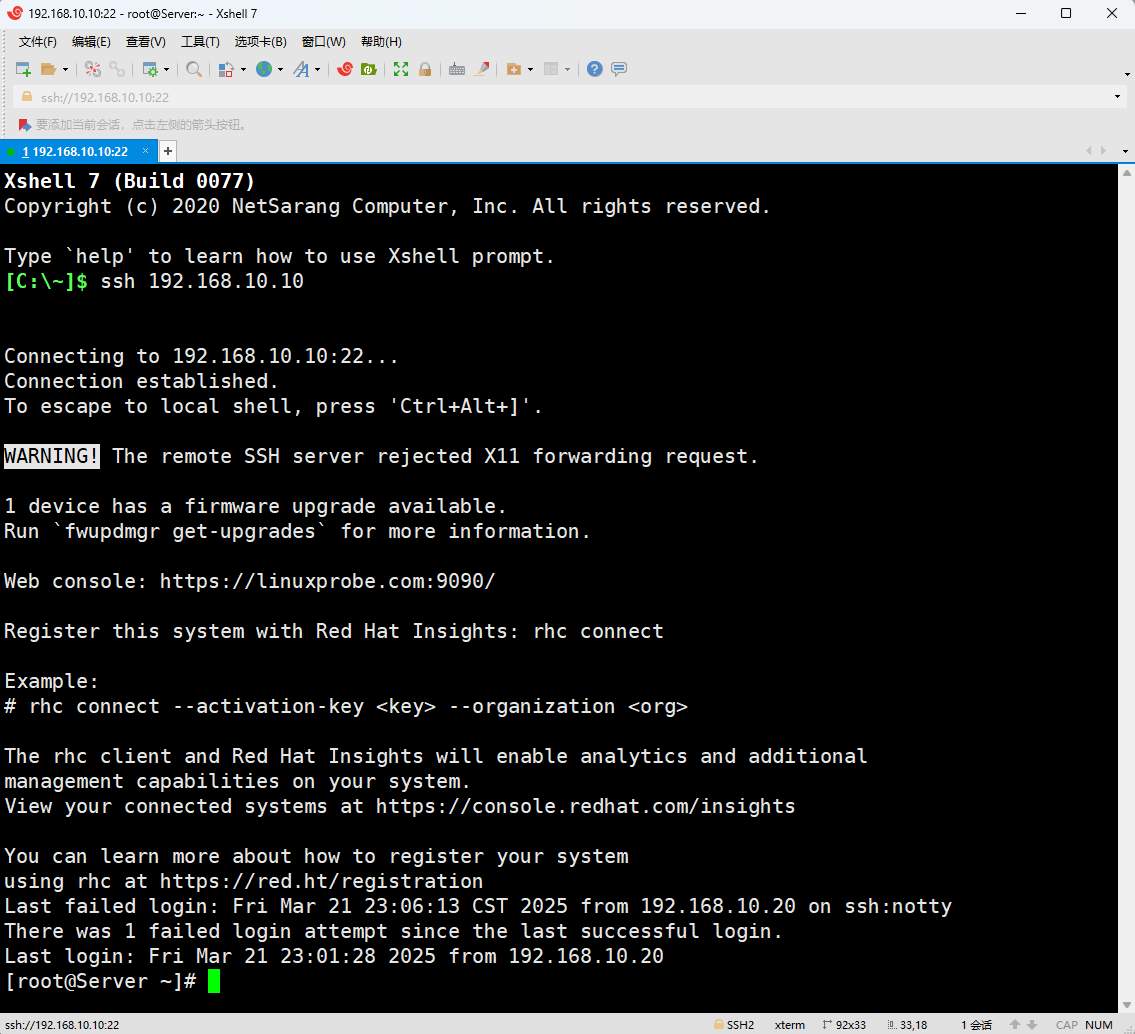This screenshot has width=1135, height=1034.
Task: Click the lock screen padlock icon
Action: 425,69
